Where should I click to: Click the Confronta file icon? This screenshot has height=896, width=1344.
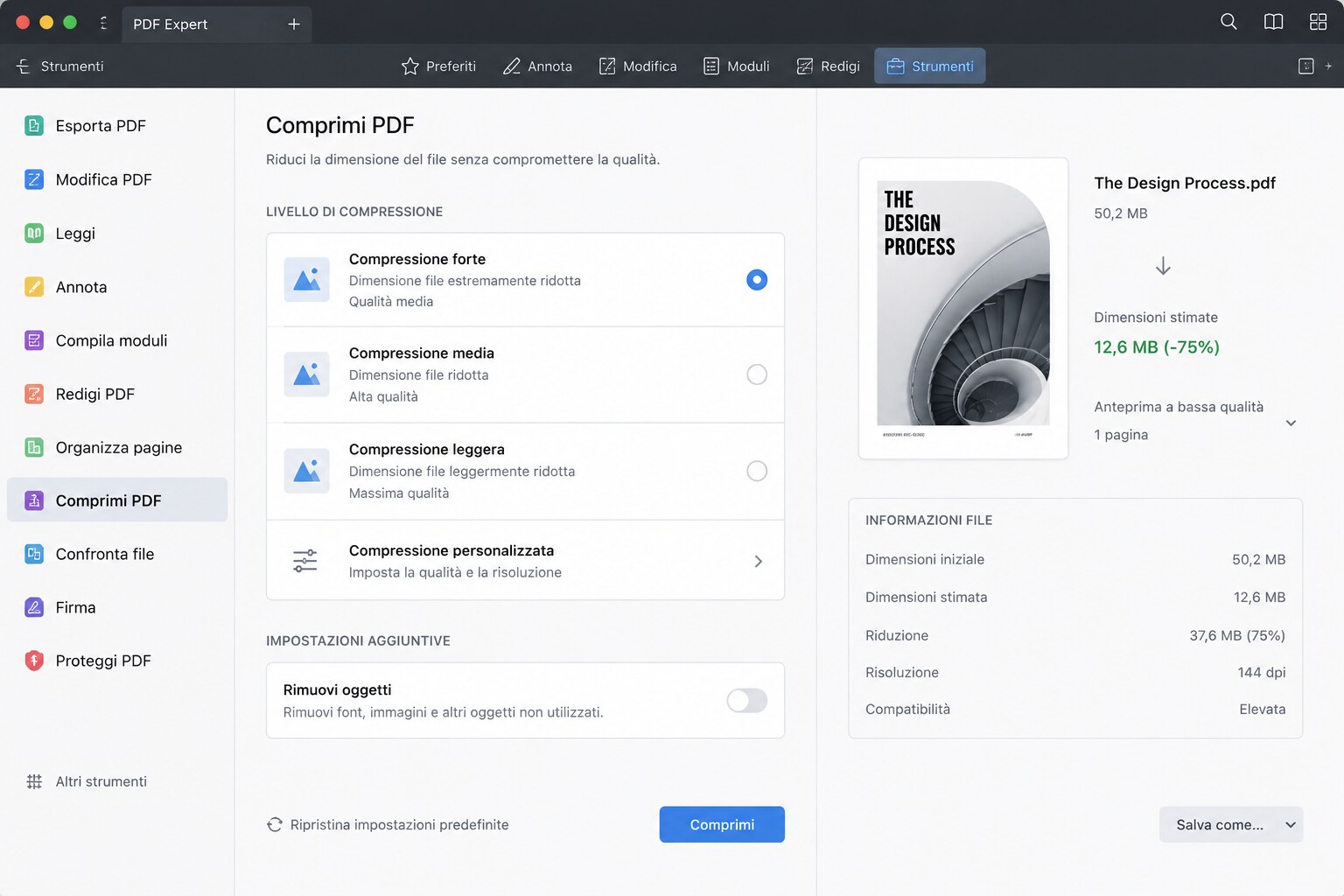34,554
